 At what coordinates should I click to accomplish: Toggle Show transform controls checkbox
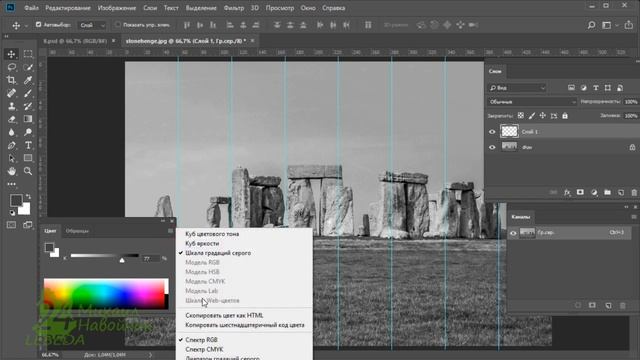coord(118,24)
